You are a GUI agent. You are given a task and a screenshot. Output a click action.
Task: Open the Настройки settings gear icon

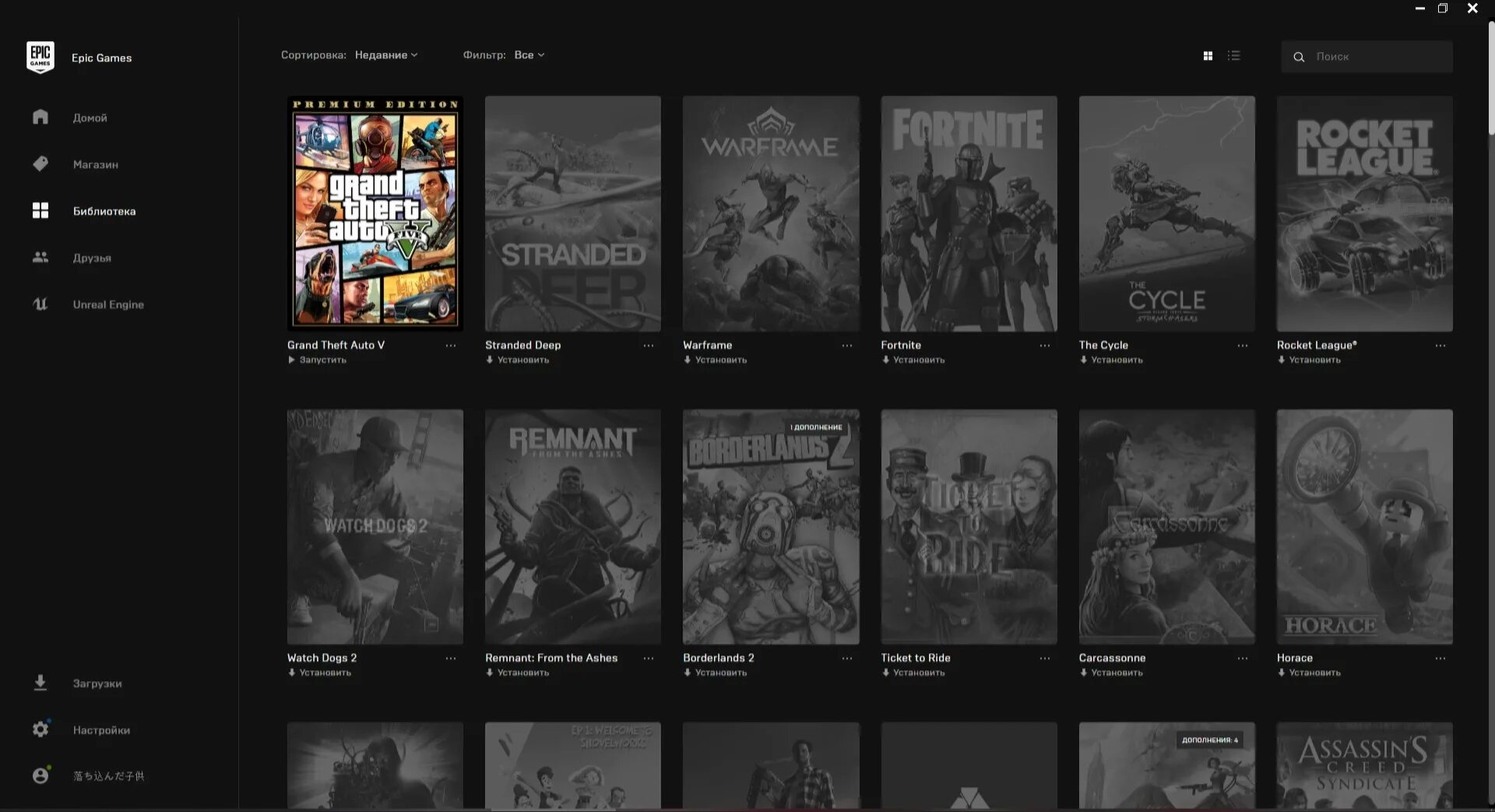click(40, 729)
